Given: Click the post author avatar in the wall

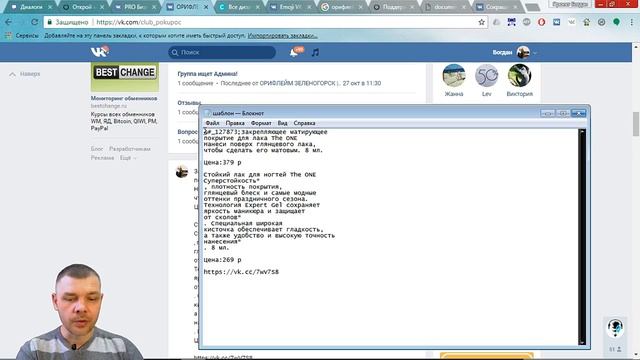Looking at the screenshot, I should click(x=182, y=172).
